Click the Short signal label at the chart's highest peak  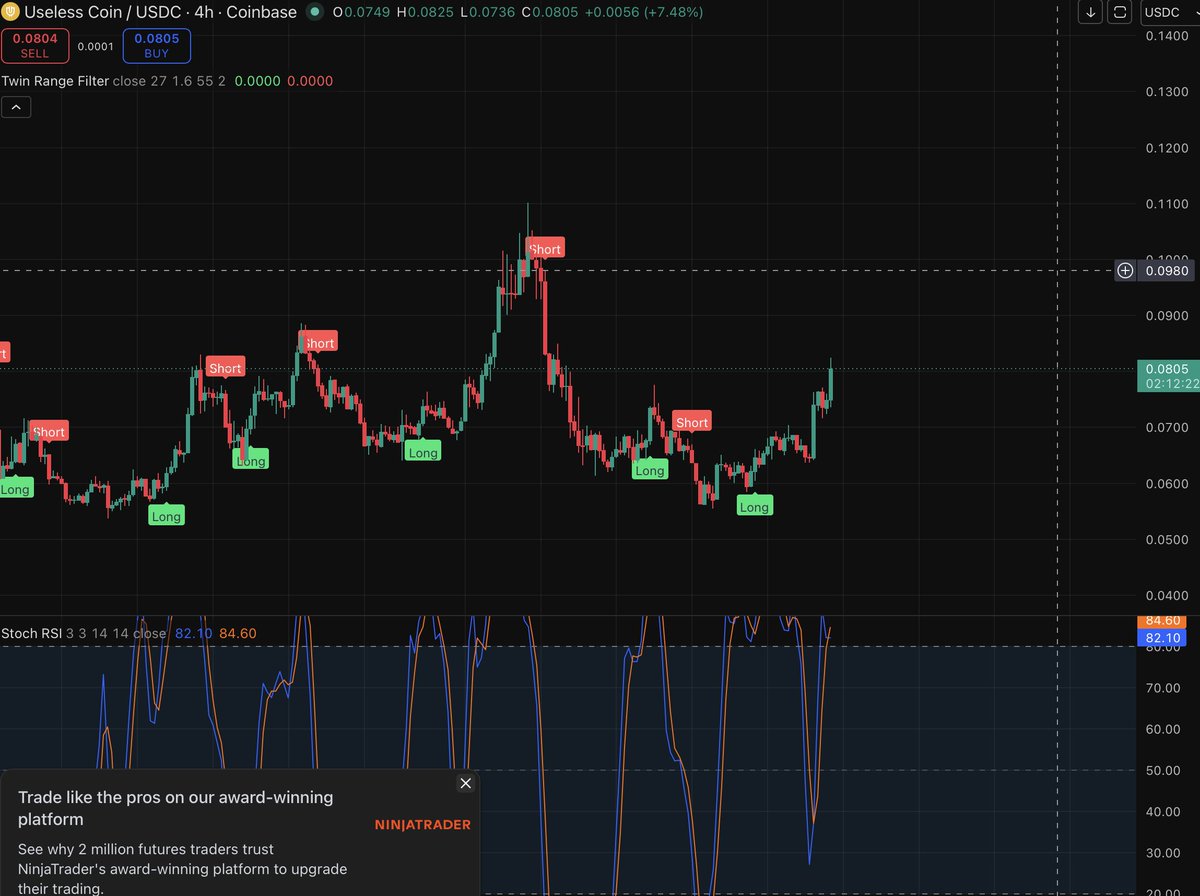545,249
